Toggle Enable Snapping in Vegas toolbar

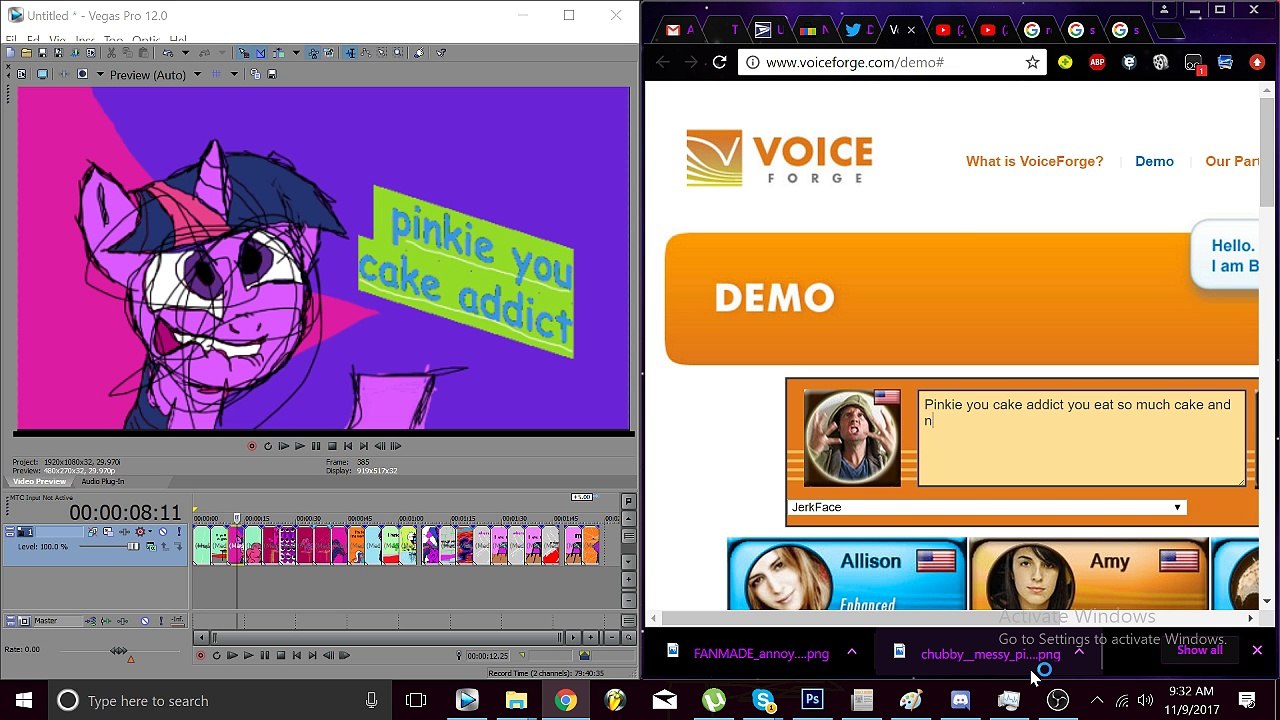coord(244,53)
